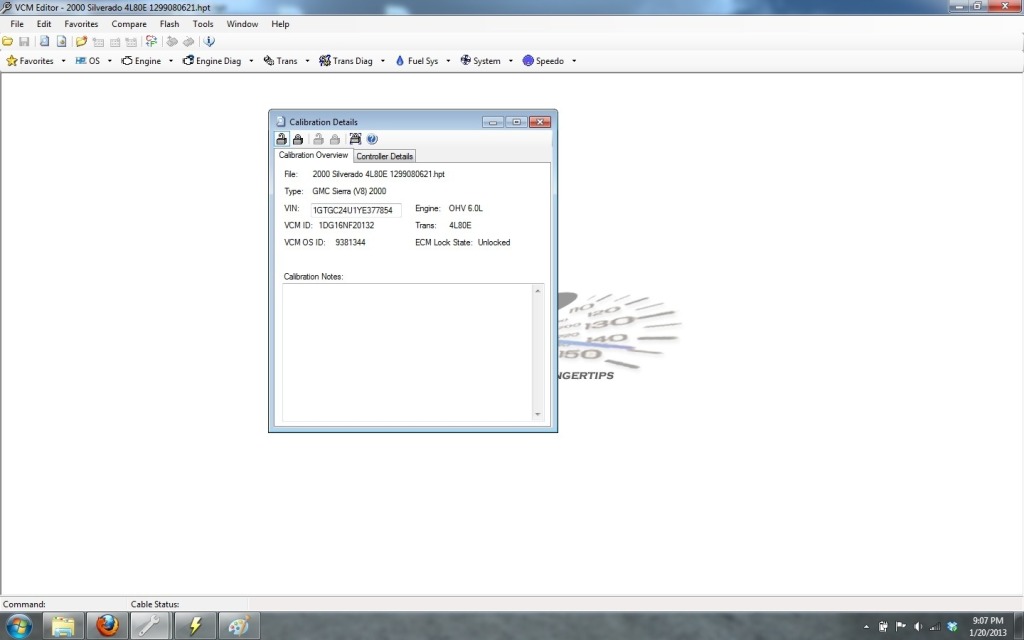The width and height of the screenshot is (1024, 640).
Task: Click the greyed open padlock icon
Action: (318, 139)
